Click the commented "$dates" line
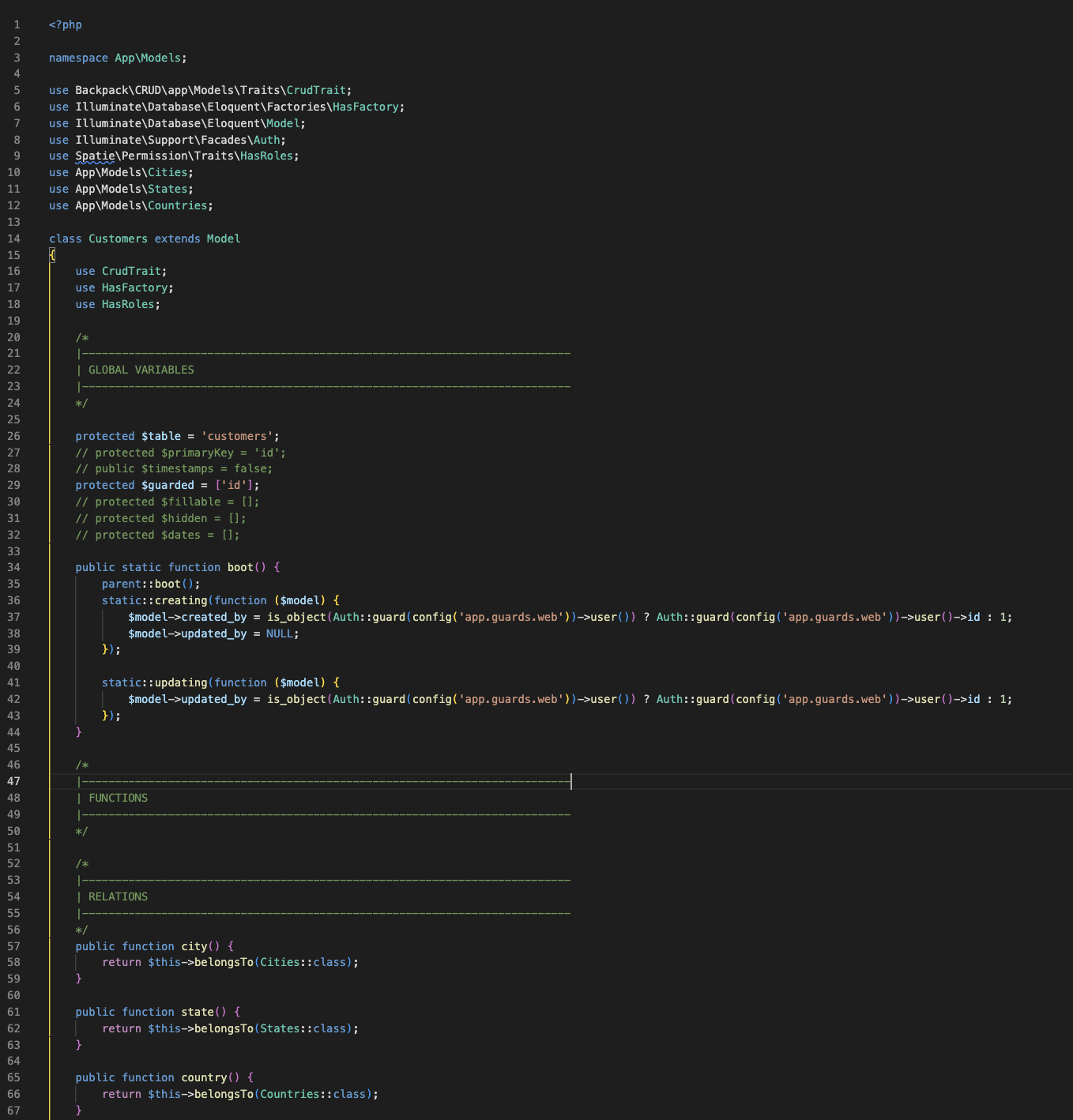This screenshot has height=1120, width=1073. tap(157, 535)
